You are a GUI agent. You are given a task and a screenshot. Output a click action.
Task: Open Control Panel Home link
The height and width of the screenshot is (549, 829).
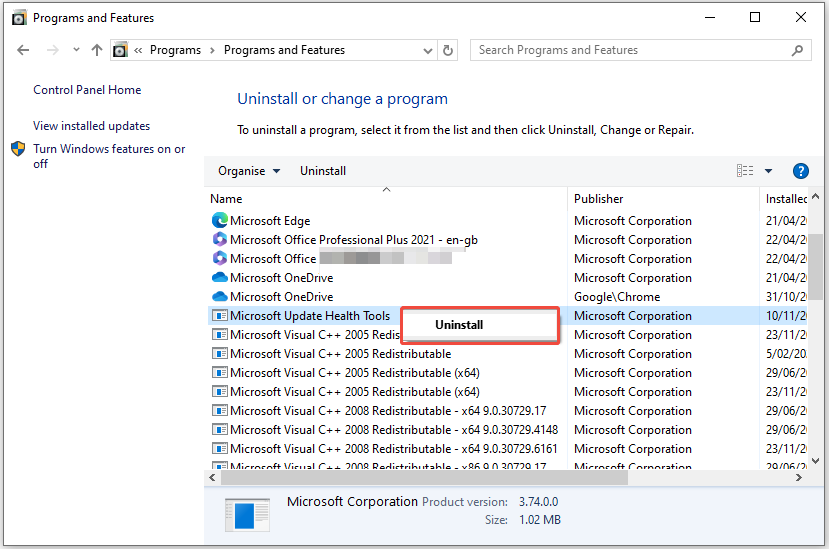click(x=87, y=90)
